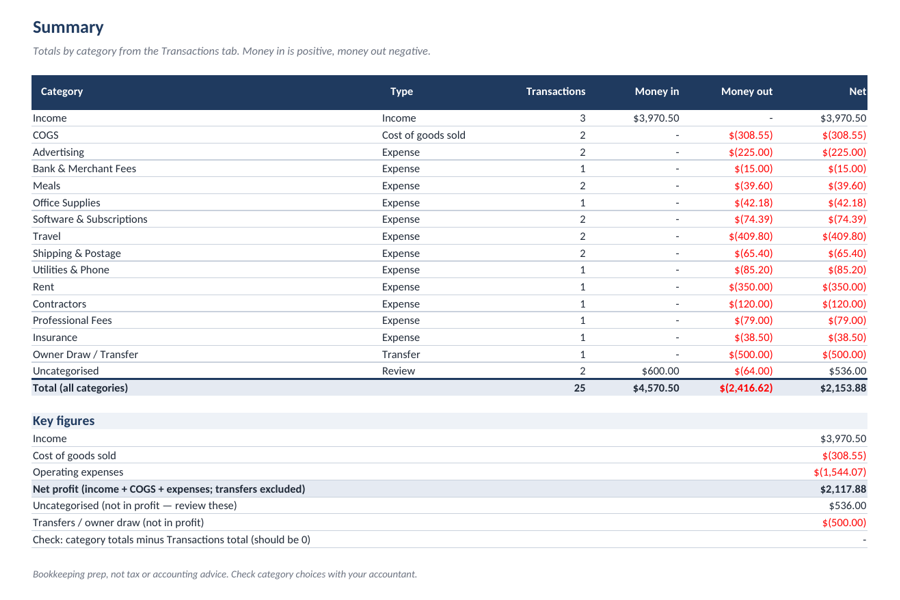Click the $3,970.50 Income money in cell
The height and width of the screenshot is (600, 900).
[x=656, y=118]
